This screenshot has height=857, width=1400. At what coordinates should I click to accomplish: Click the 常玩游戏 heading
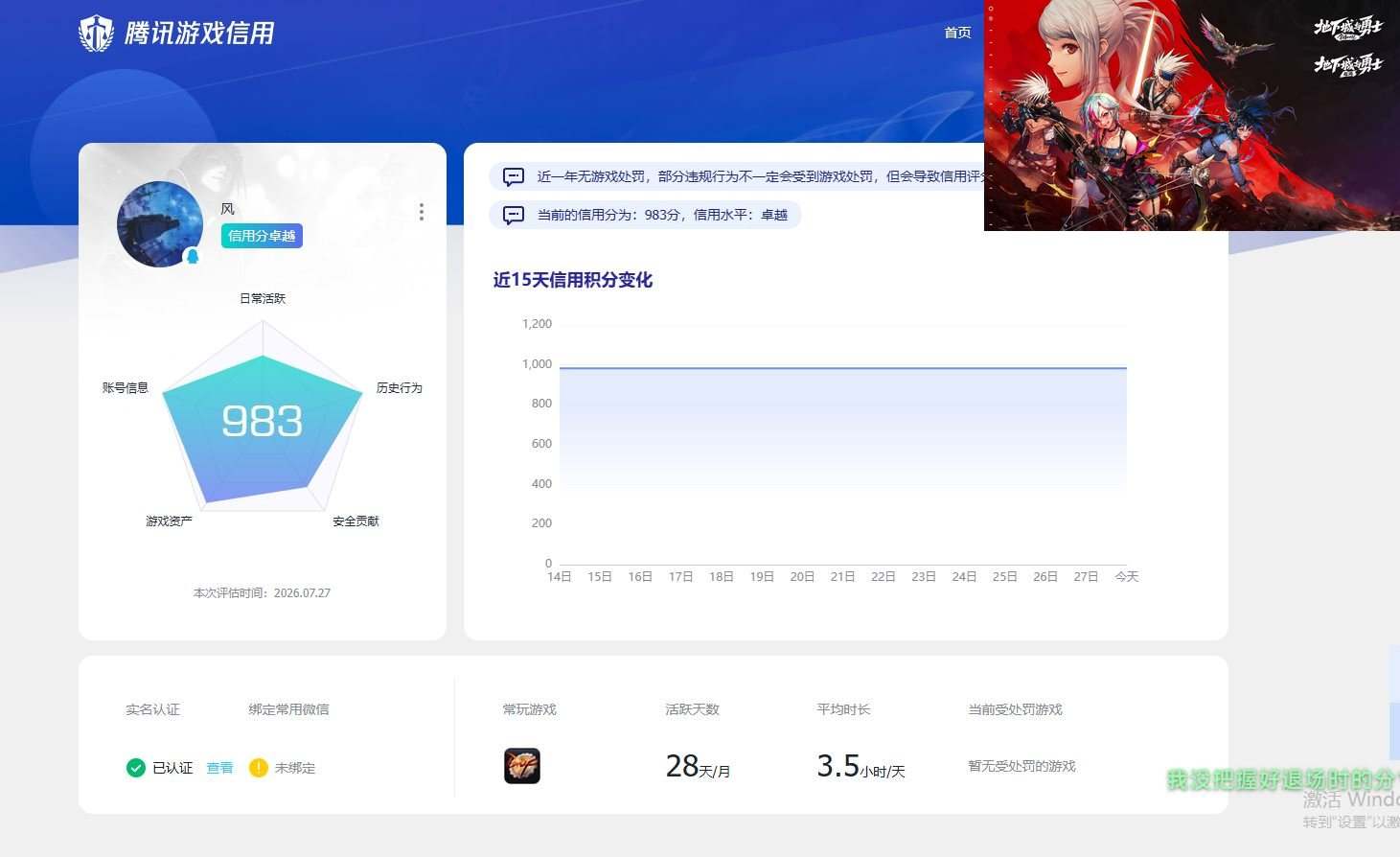(x=530, y=709)
